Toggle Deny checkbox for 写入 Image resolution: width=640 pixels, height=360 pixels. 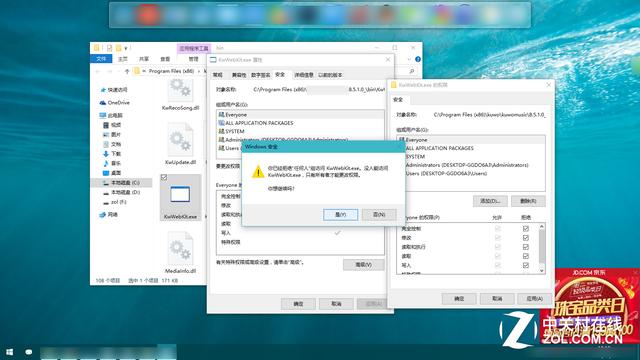point(526,265)
